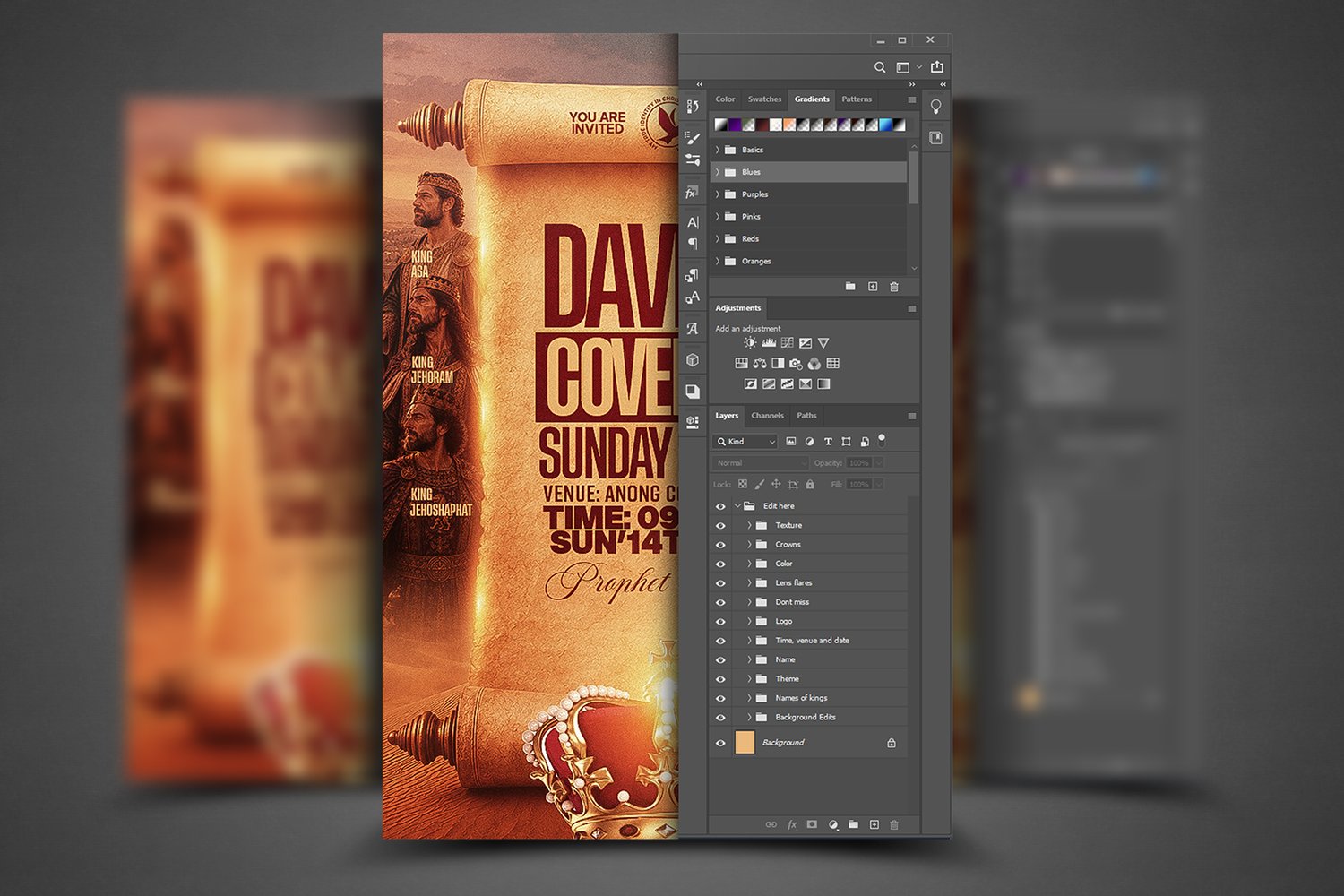The height and width of the screenshot is (896, 1344).
Task: Pick the blue gradient swatch
Action: [x=886, y=125]
